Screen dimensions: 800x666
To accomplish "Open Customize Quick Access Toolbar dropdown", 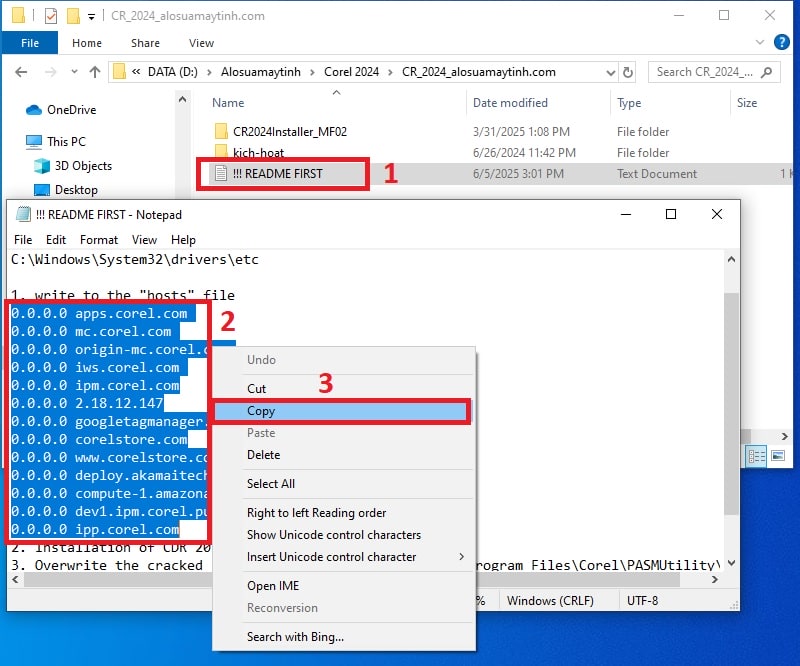I will click(x=91, y=16).
